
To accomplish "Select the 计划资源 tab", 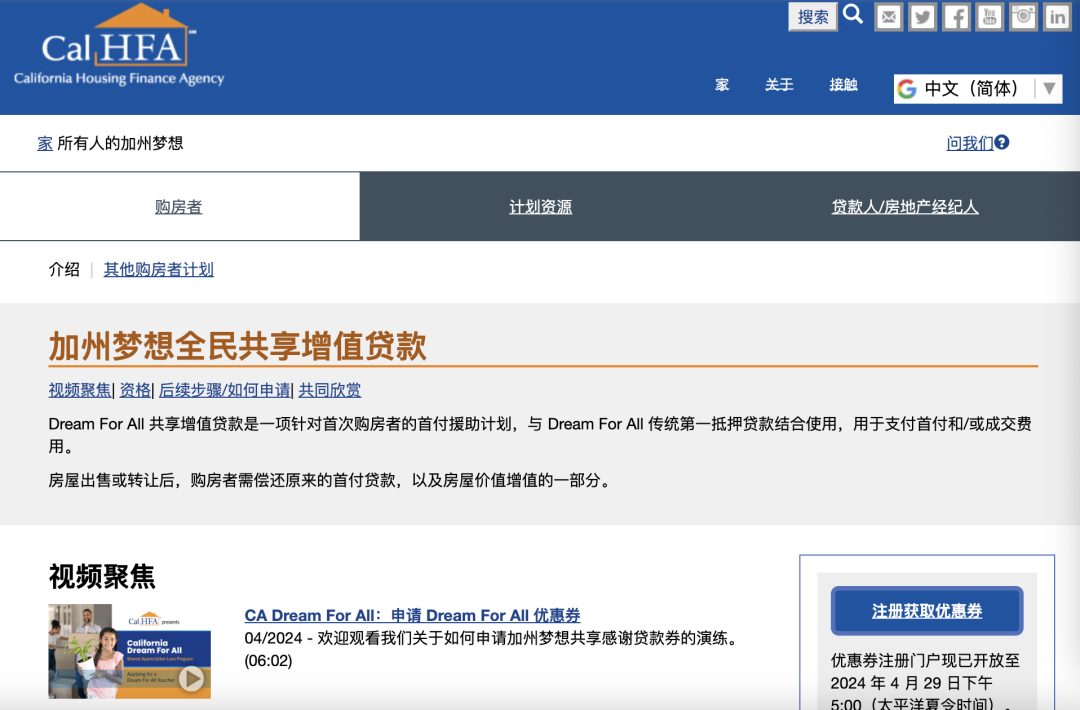I will (540, 206).
